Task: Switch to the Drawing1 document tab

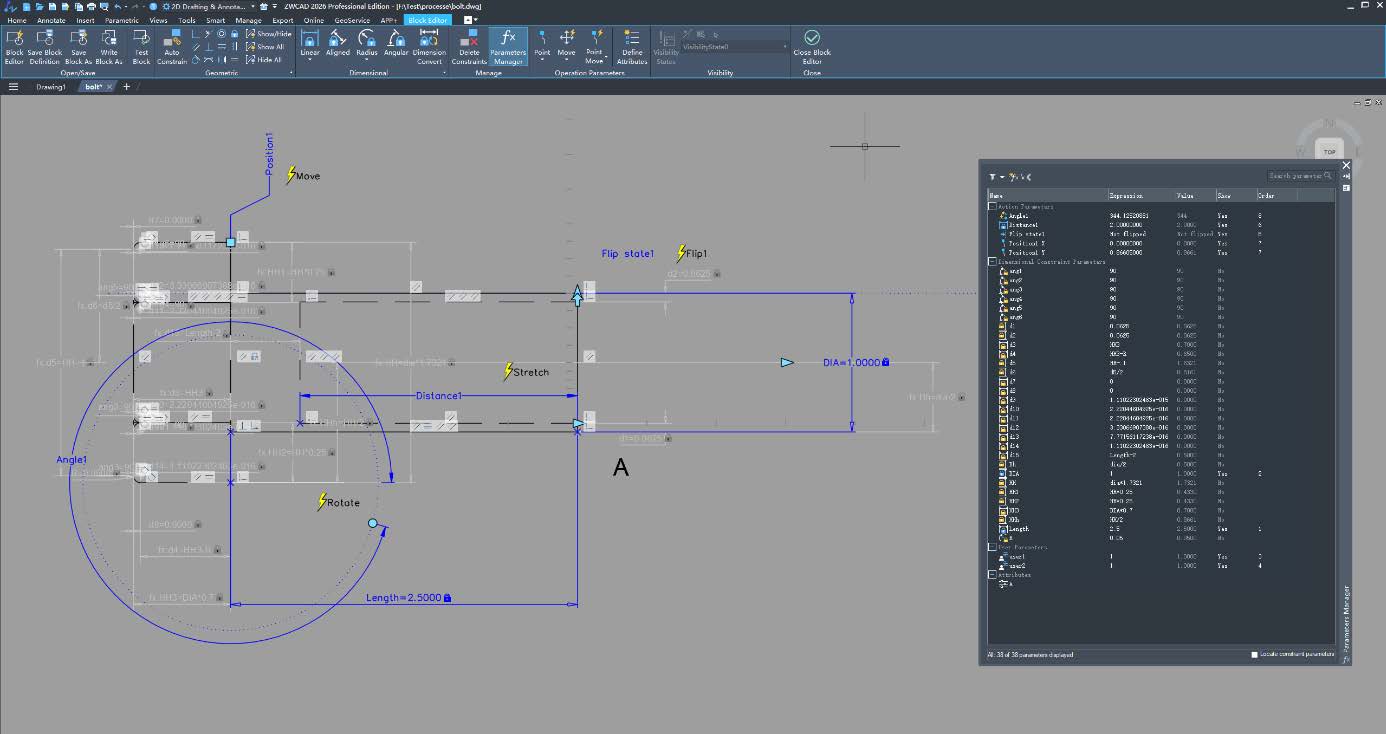Action: pyautogui.click(x=51, y=87)
